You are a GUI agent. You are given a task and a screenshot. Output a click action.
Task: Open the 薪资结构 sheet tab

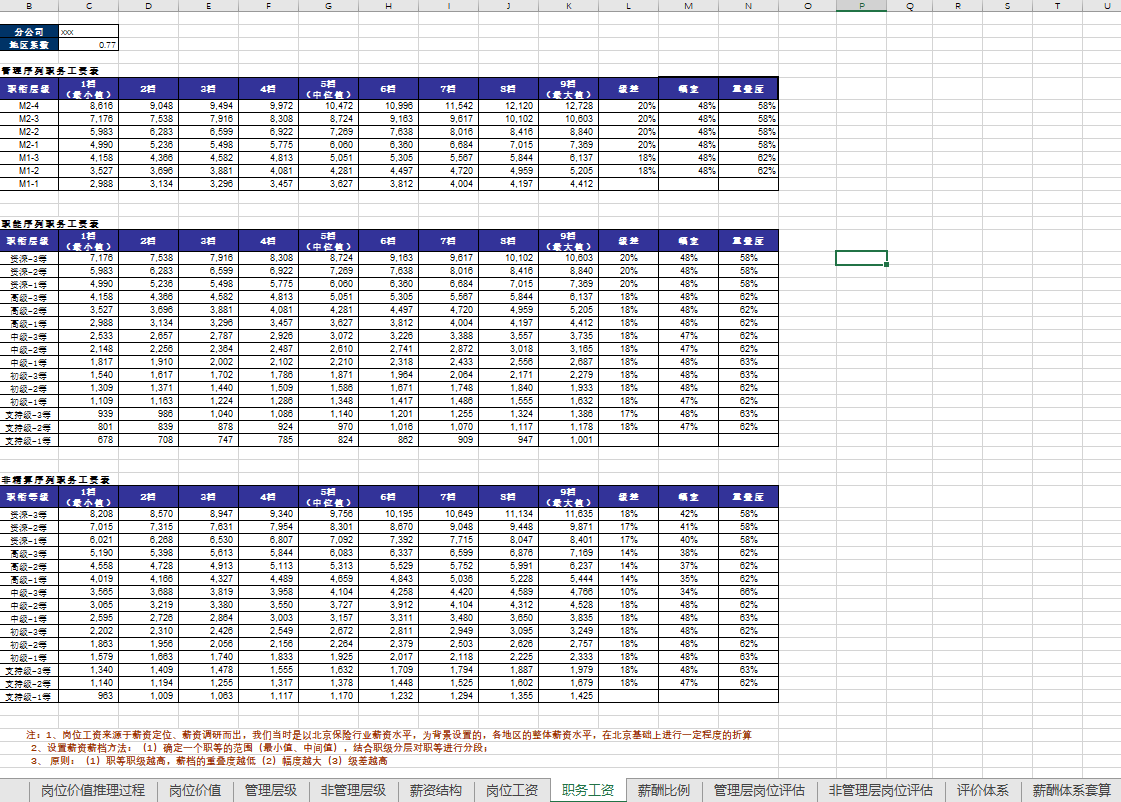[435, 790]
